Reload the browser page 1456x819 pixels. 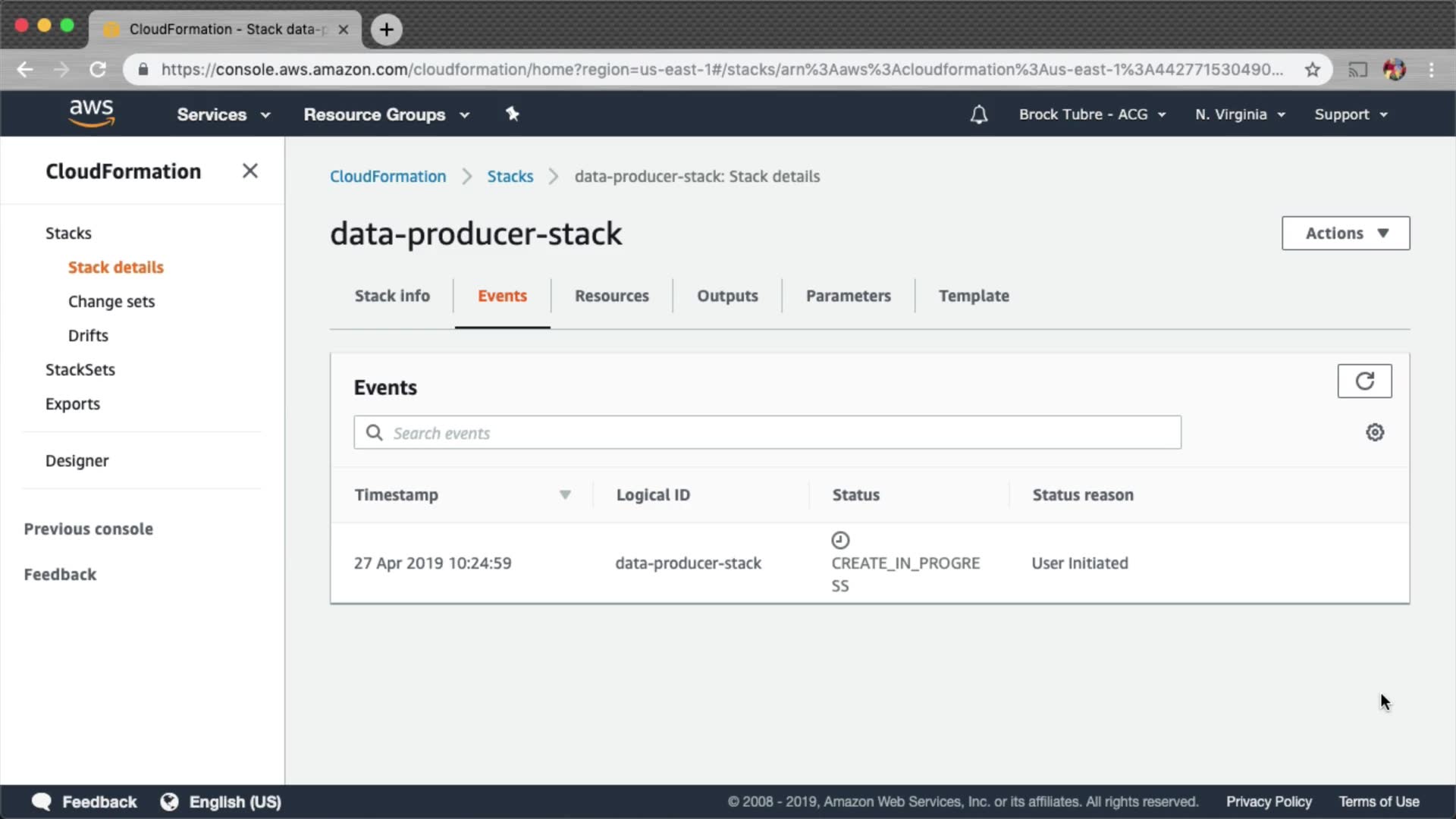(98, 70)
